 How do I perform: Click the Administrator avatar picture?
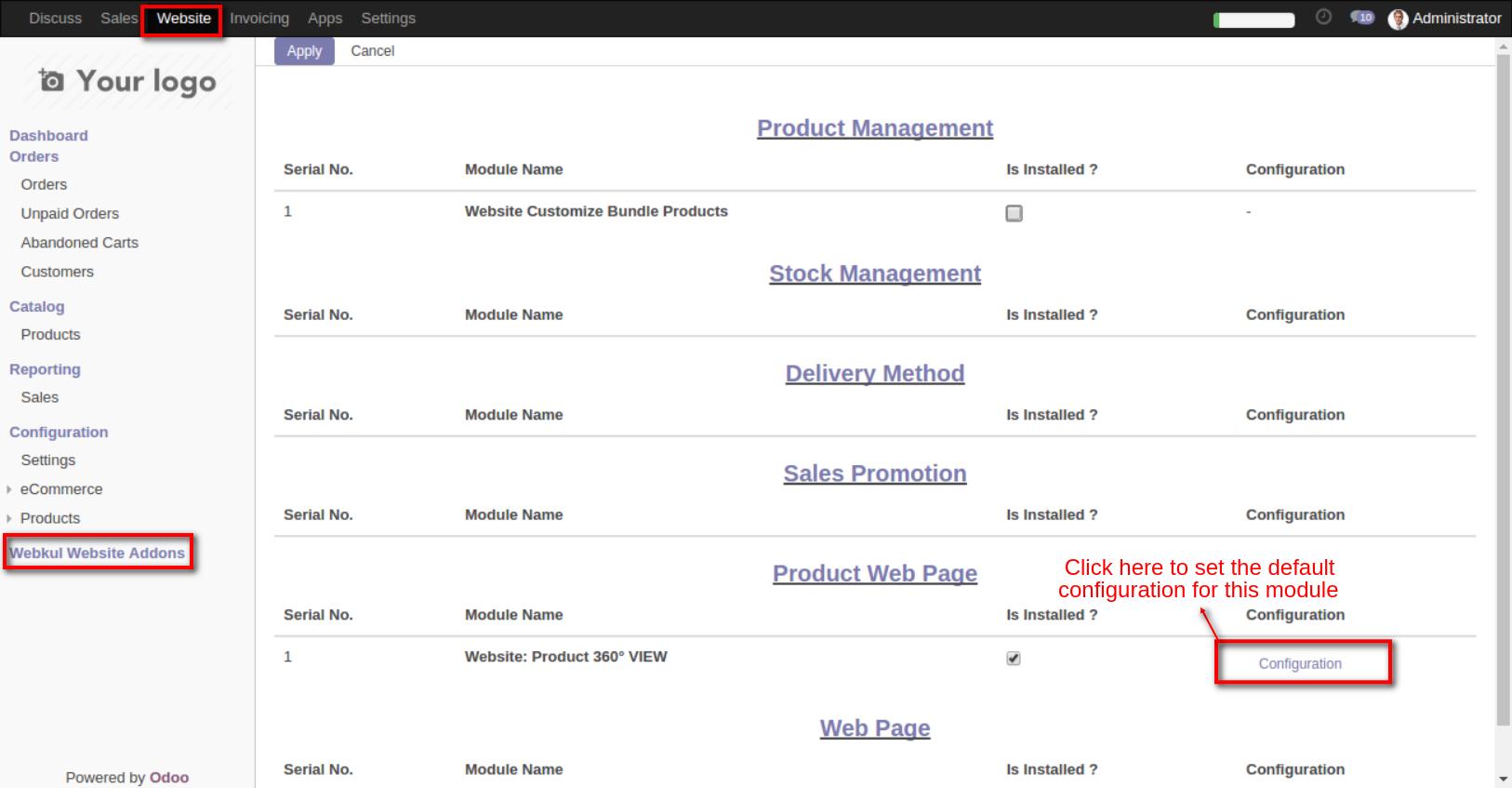(x=1397, y=19)
